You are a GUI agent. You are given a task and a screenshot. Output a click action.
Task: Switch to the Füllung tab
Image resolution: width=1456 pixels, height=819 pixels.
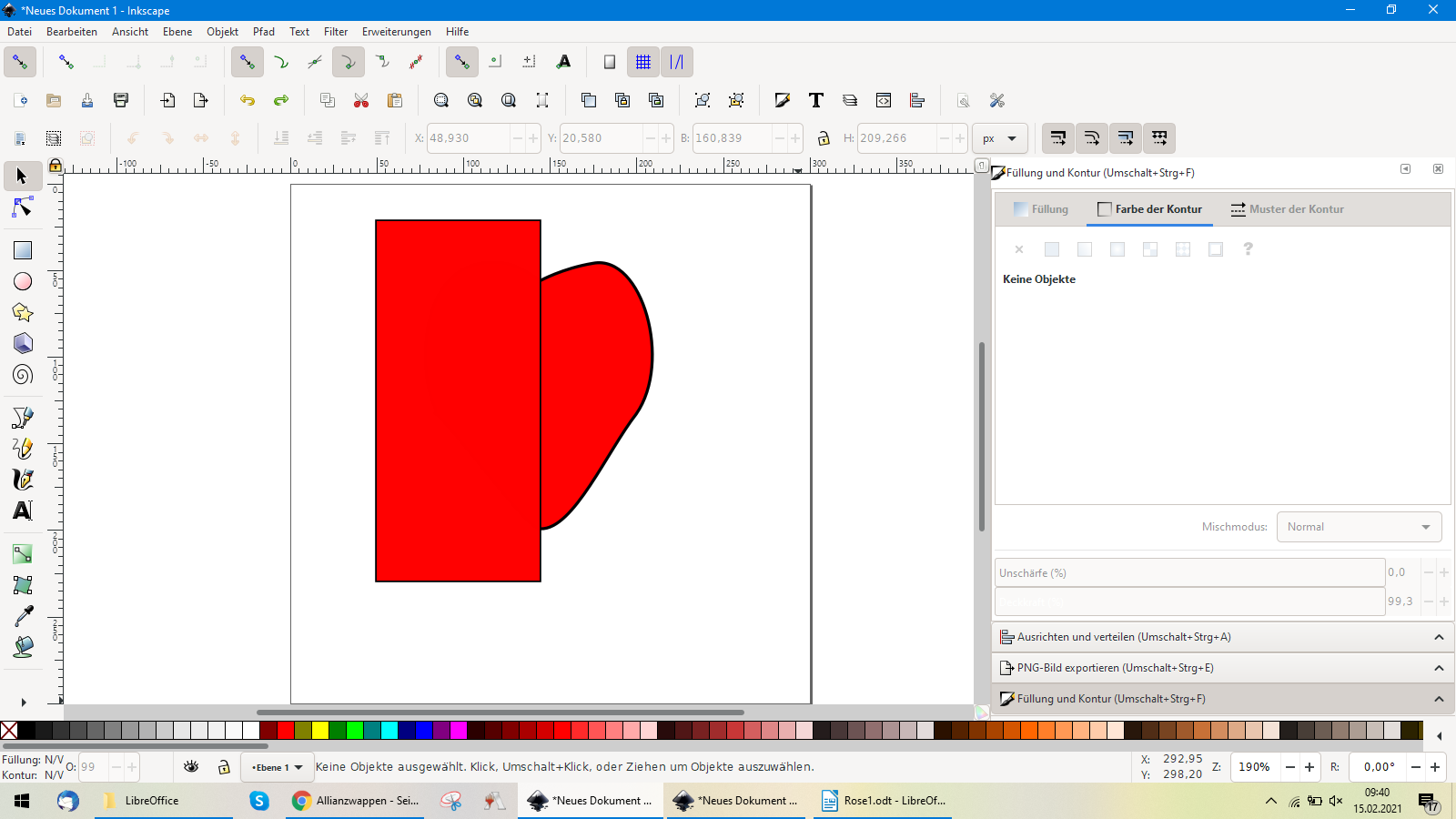tap(1041, 209)
